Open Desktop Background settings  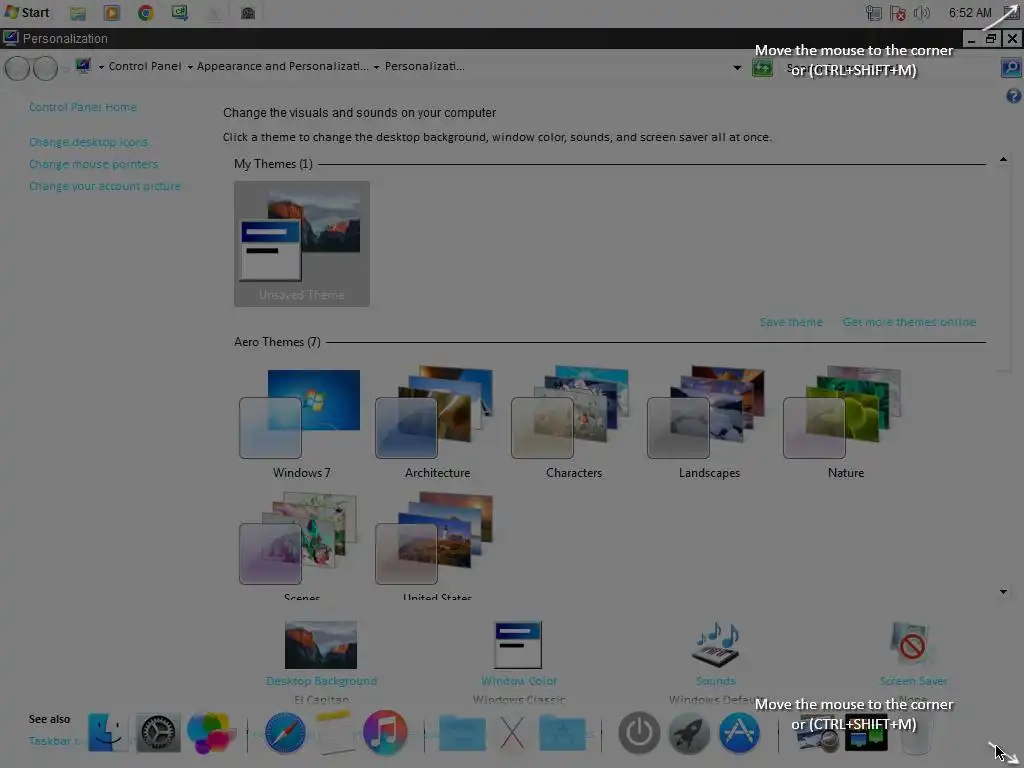321,661
